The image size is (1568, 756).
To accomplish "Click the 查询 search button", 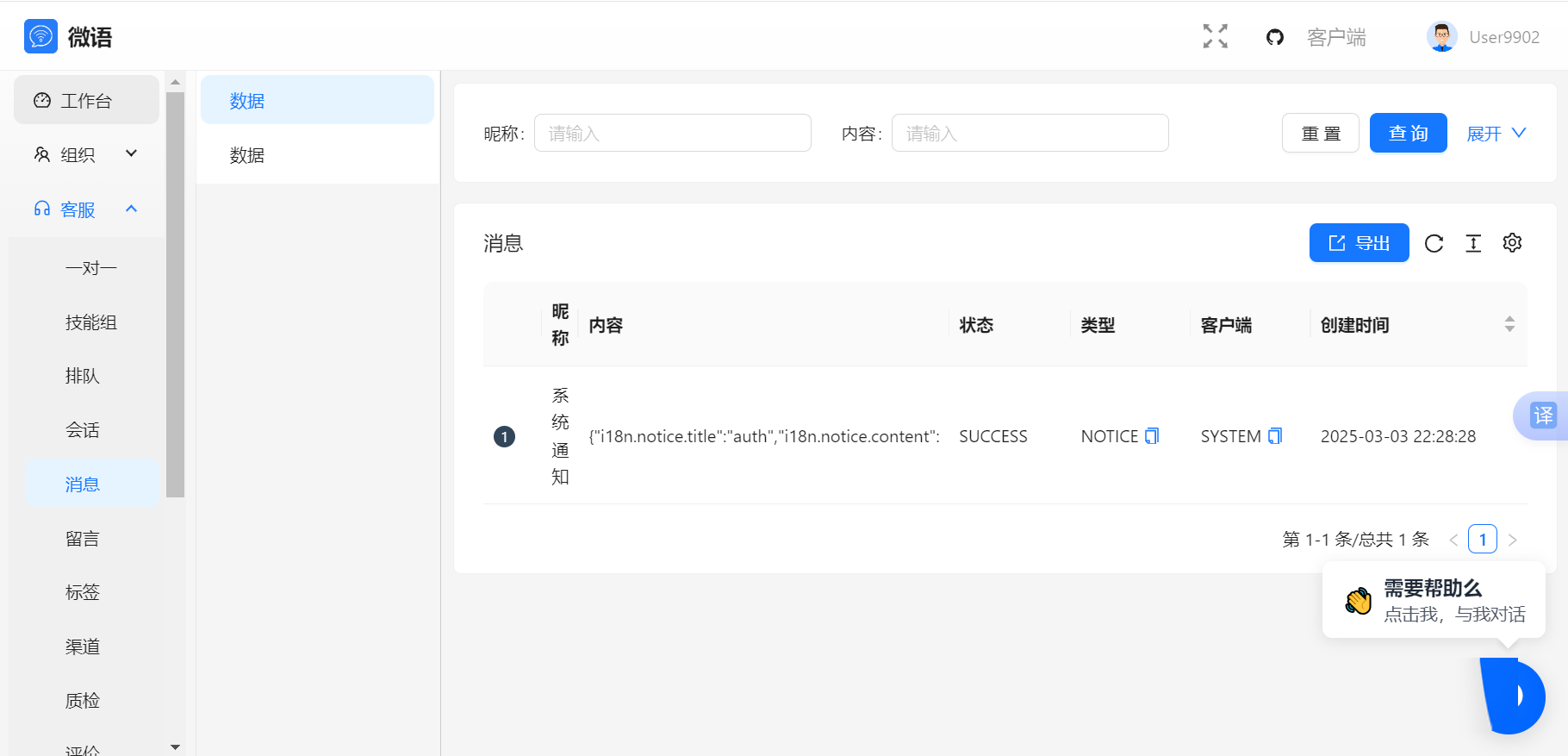I will point(1408,134).
